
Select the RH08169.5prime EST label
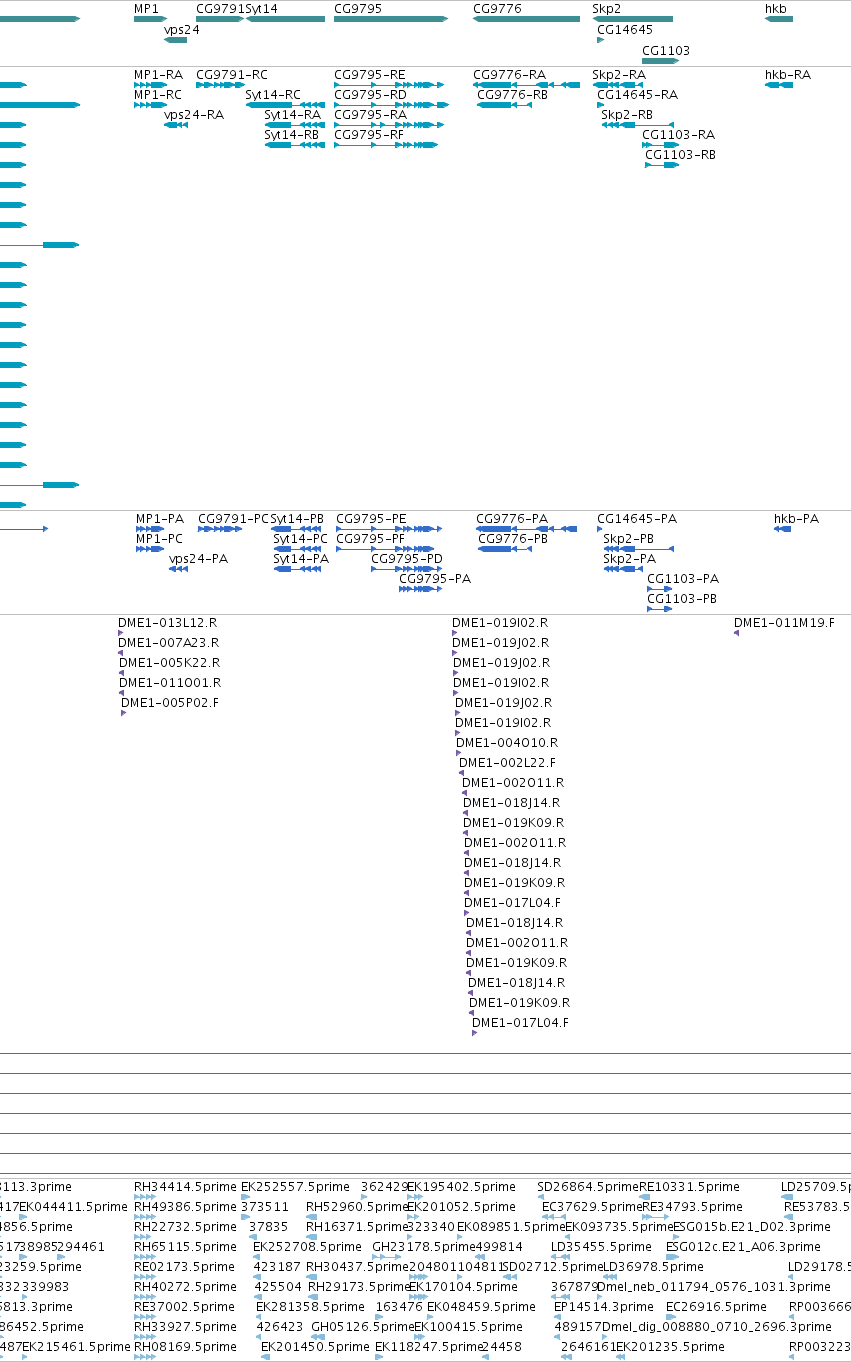(186, 1346)
